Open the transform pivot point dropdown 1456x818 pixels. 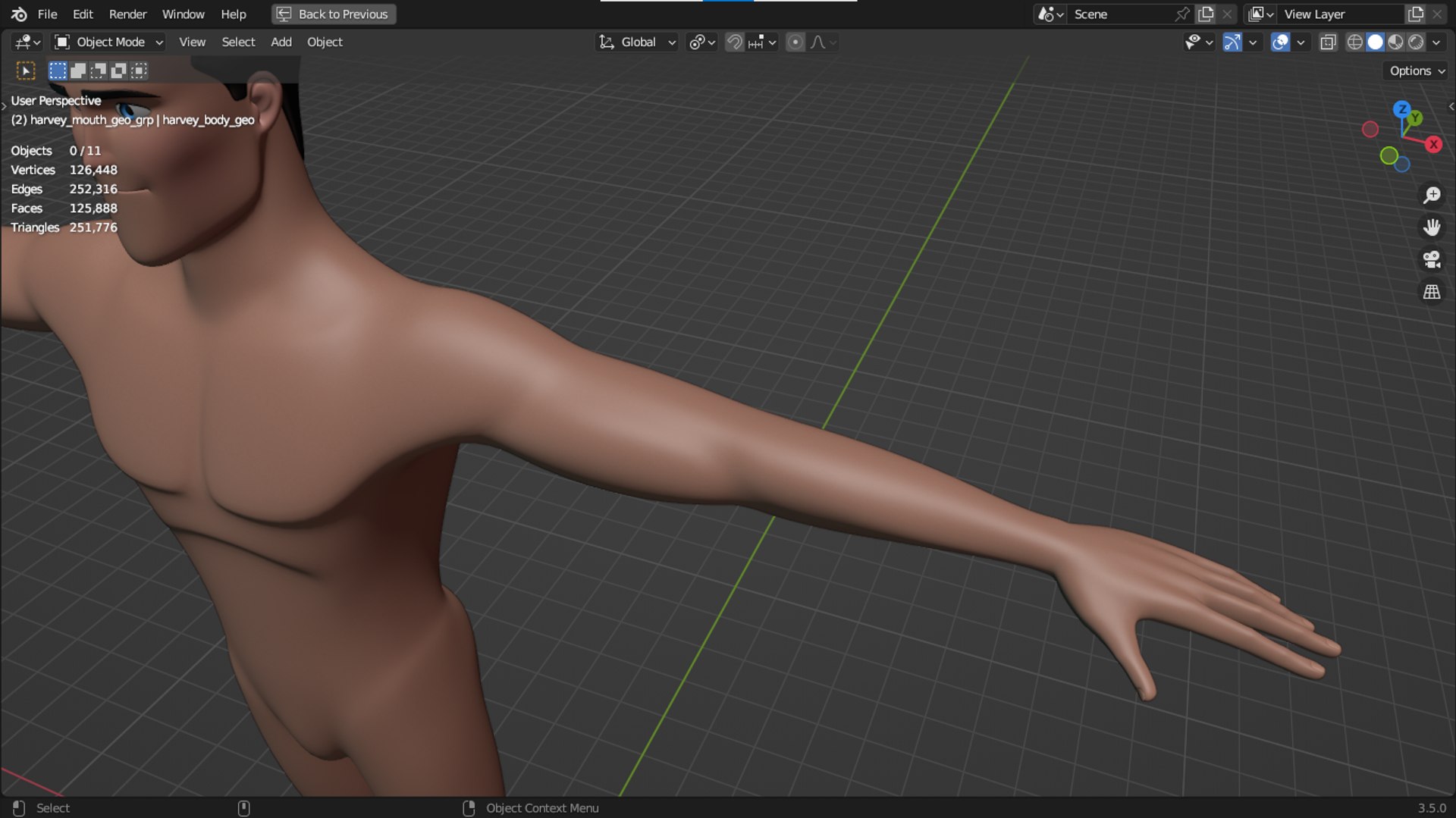(x=702, y=42)
